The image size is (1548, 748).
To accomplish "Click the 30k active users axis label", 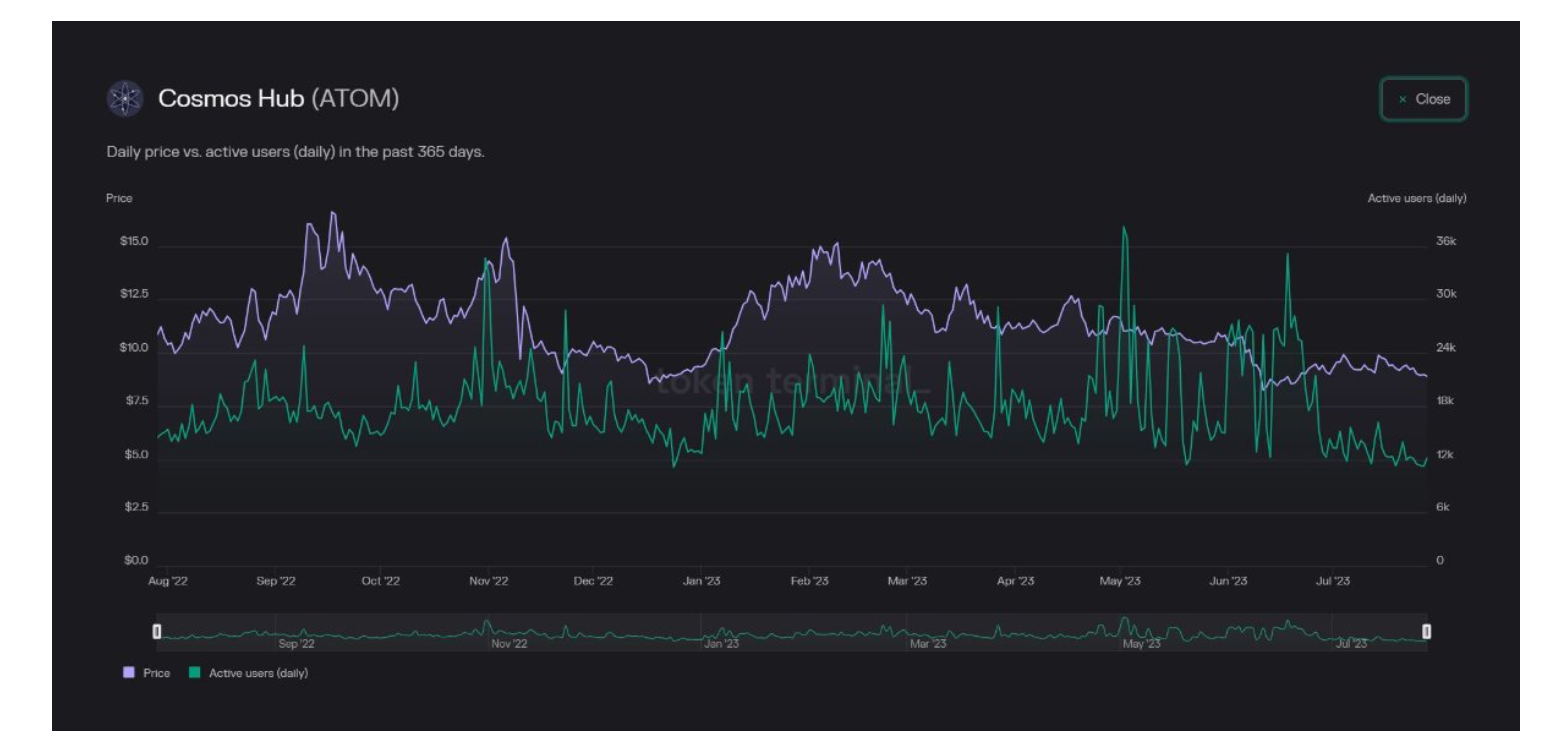I will coord(1444,295).
